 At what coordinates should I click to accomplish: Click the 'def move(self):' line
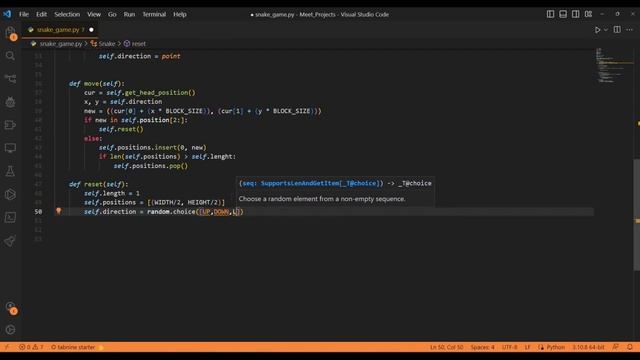[97, 83]
